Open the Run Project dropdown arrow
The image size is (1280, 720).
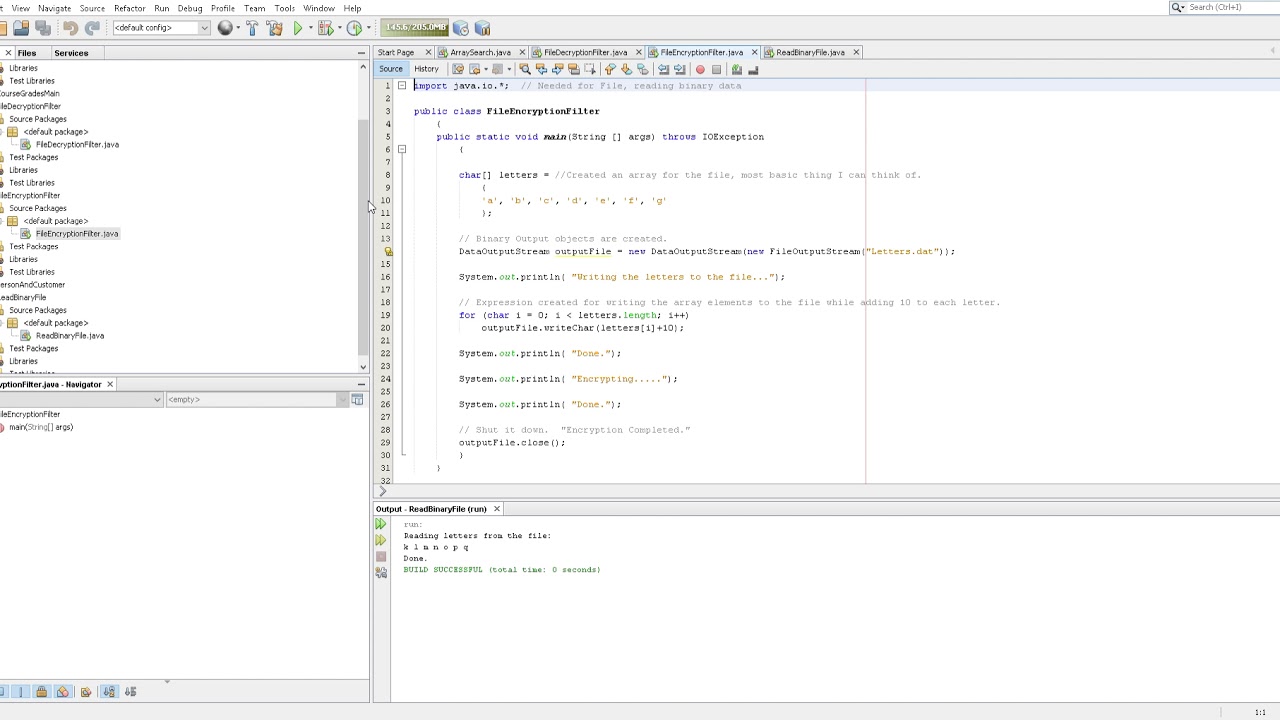click(311, 28)
